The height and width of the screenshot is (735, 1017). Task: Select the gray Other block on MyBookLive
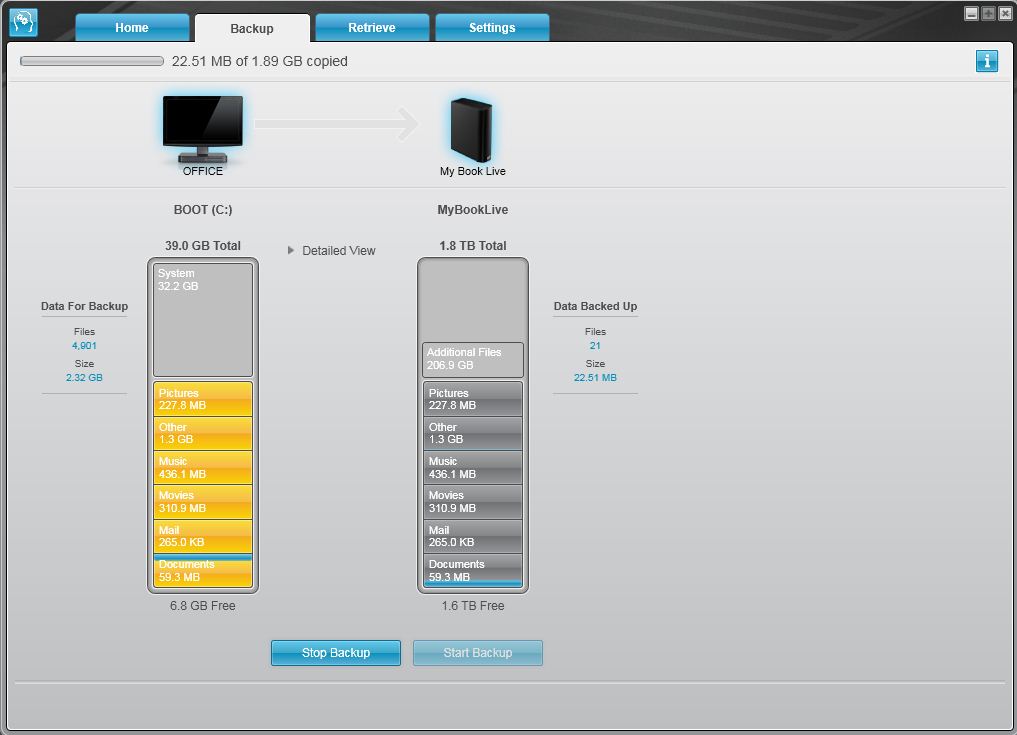(473, 433)
